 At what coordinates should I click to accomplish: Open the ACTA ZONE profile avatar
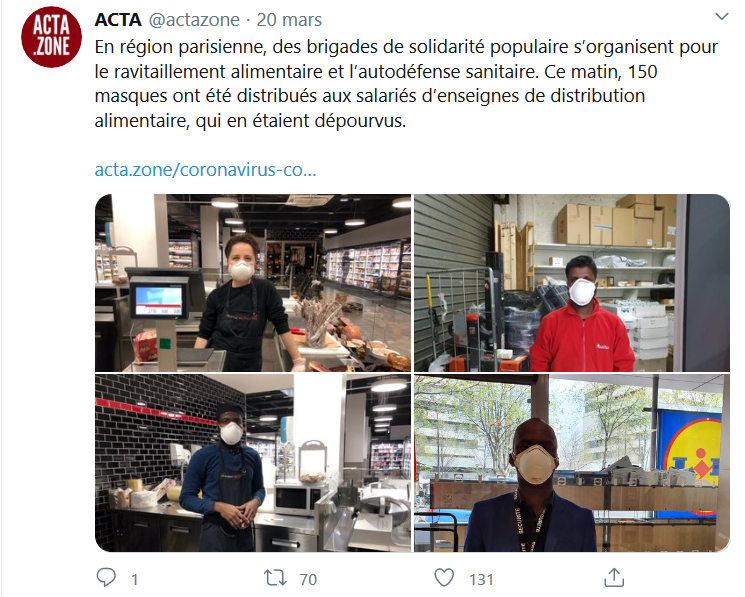[51, 37]
